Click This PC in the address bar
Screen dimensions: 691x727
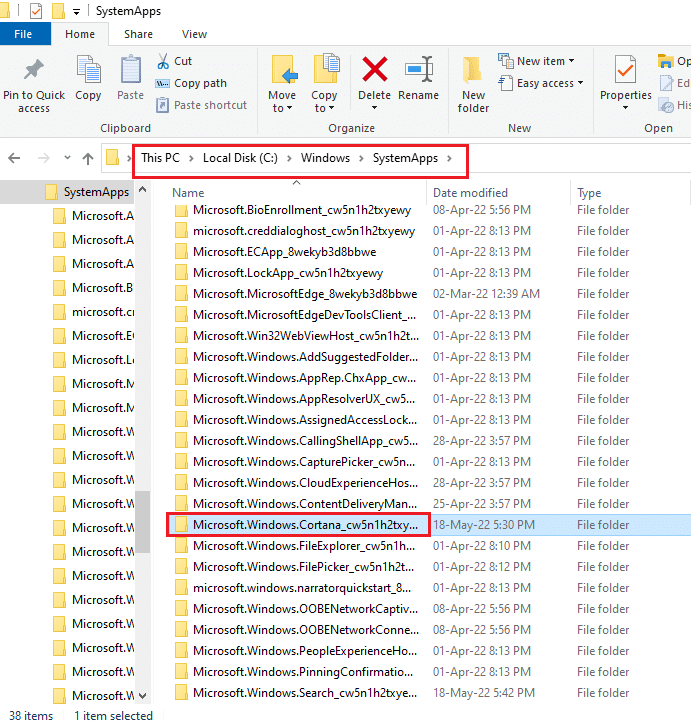[160, 158]
